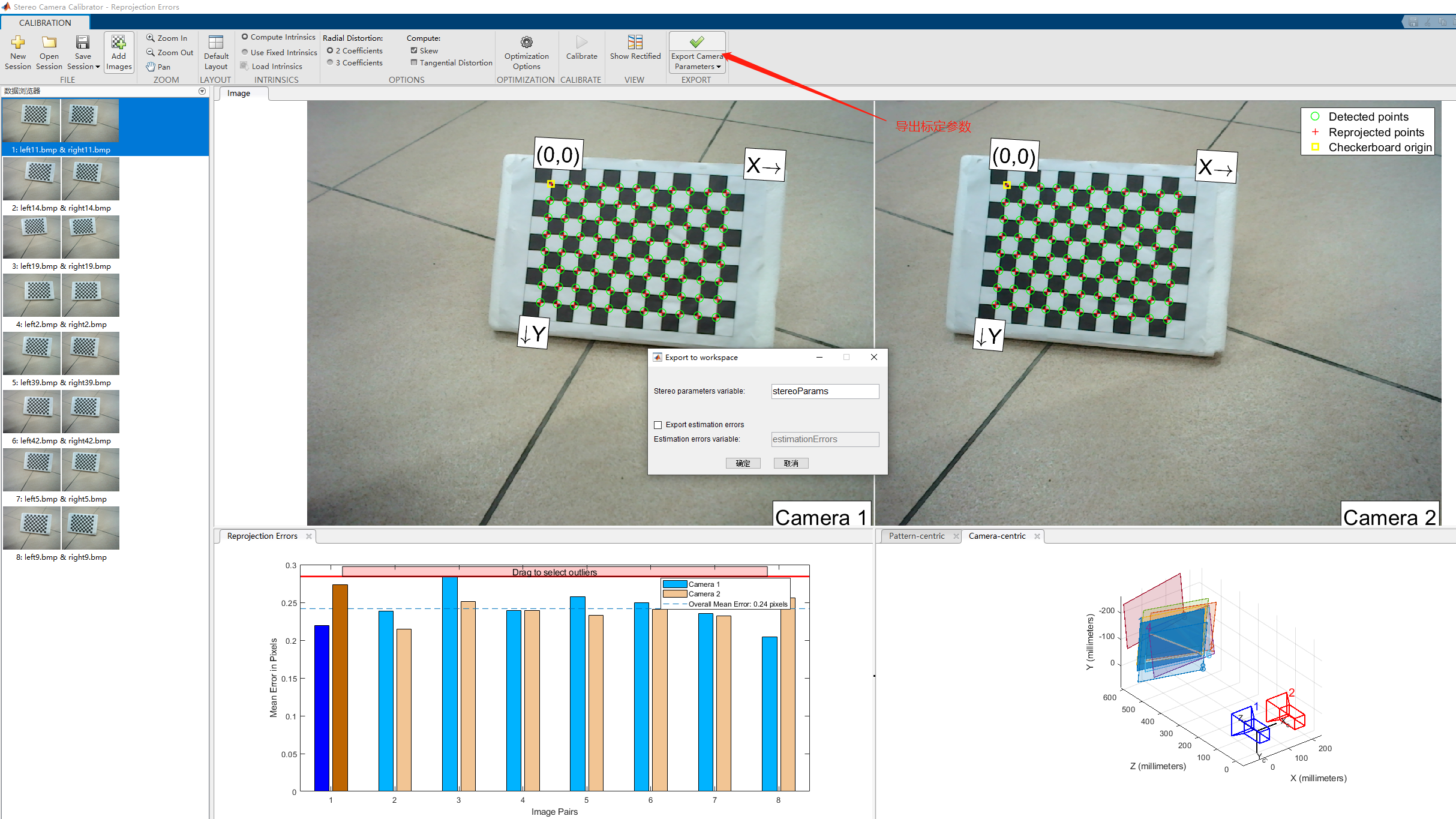Viewport: 1456px width, 819px height.
Task: Check the Export estimation errors box
Action: (x=658, y=425)
